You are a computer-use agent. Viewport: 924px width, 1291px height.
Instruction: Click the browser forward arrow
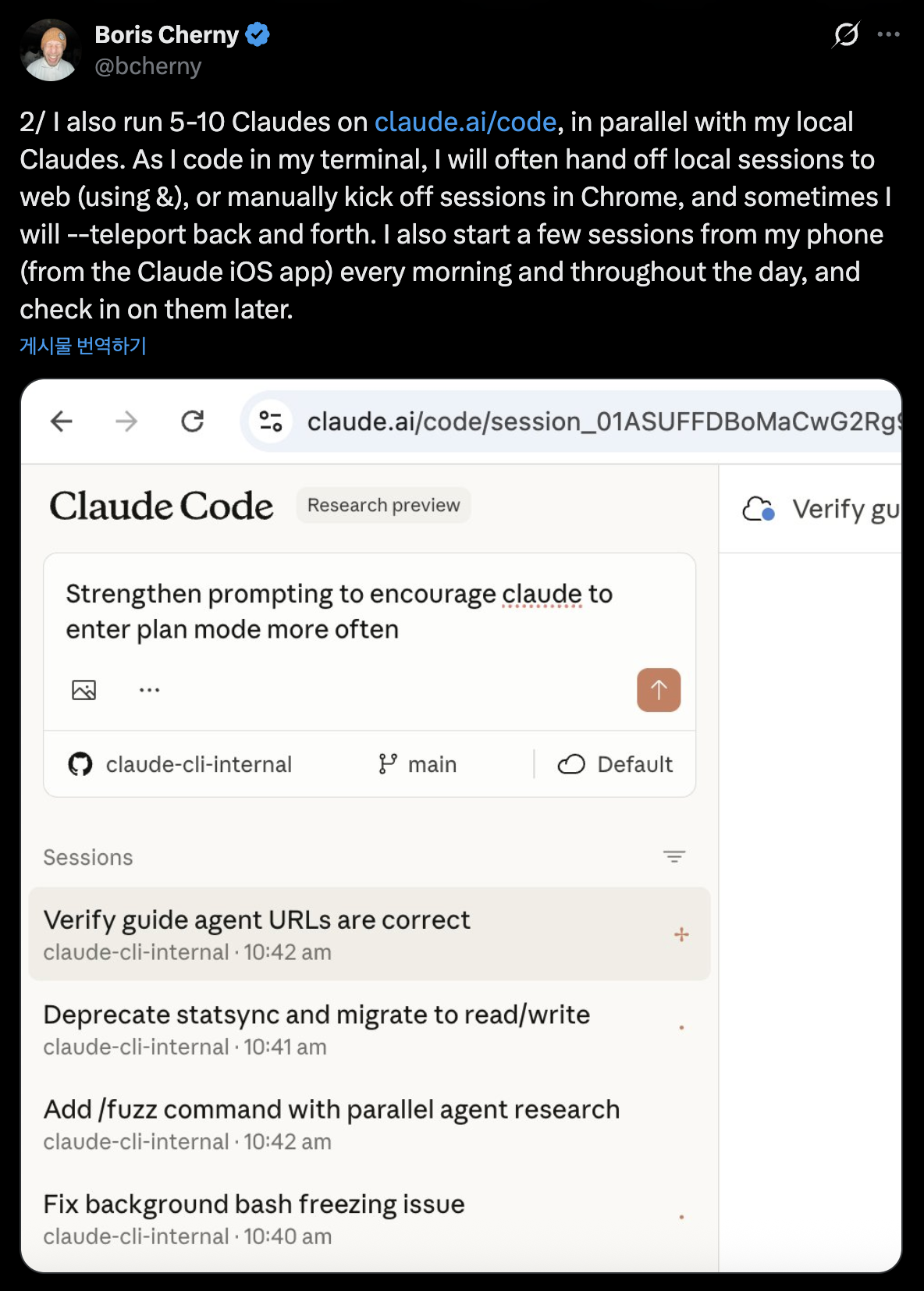[x=126, y=421]
